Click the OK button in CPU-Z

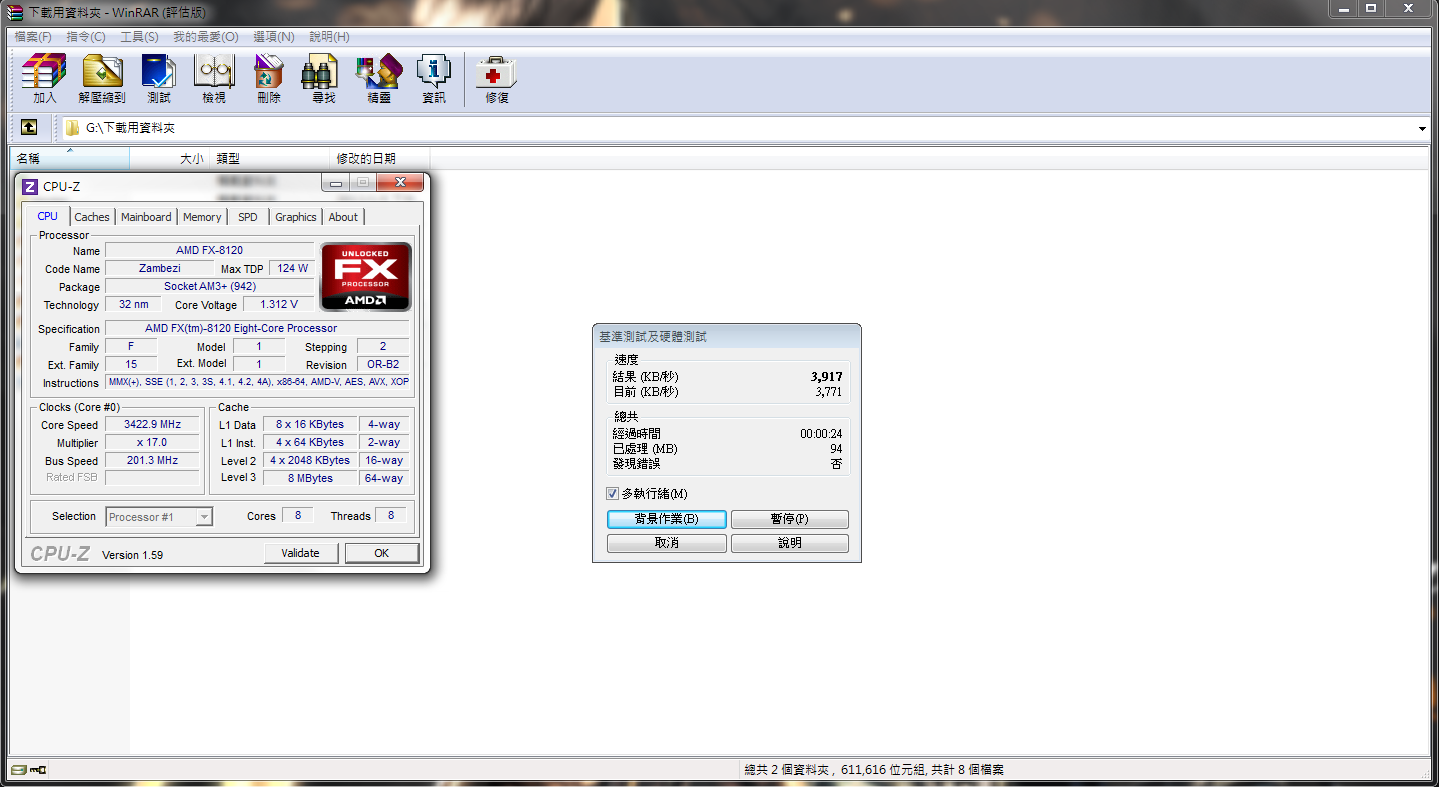click(381, 553)
